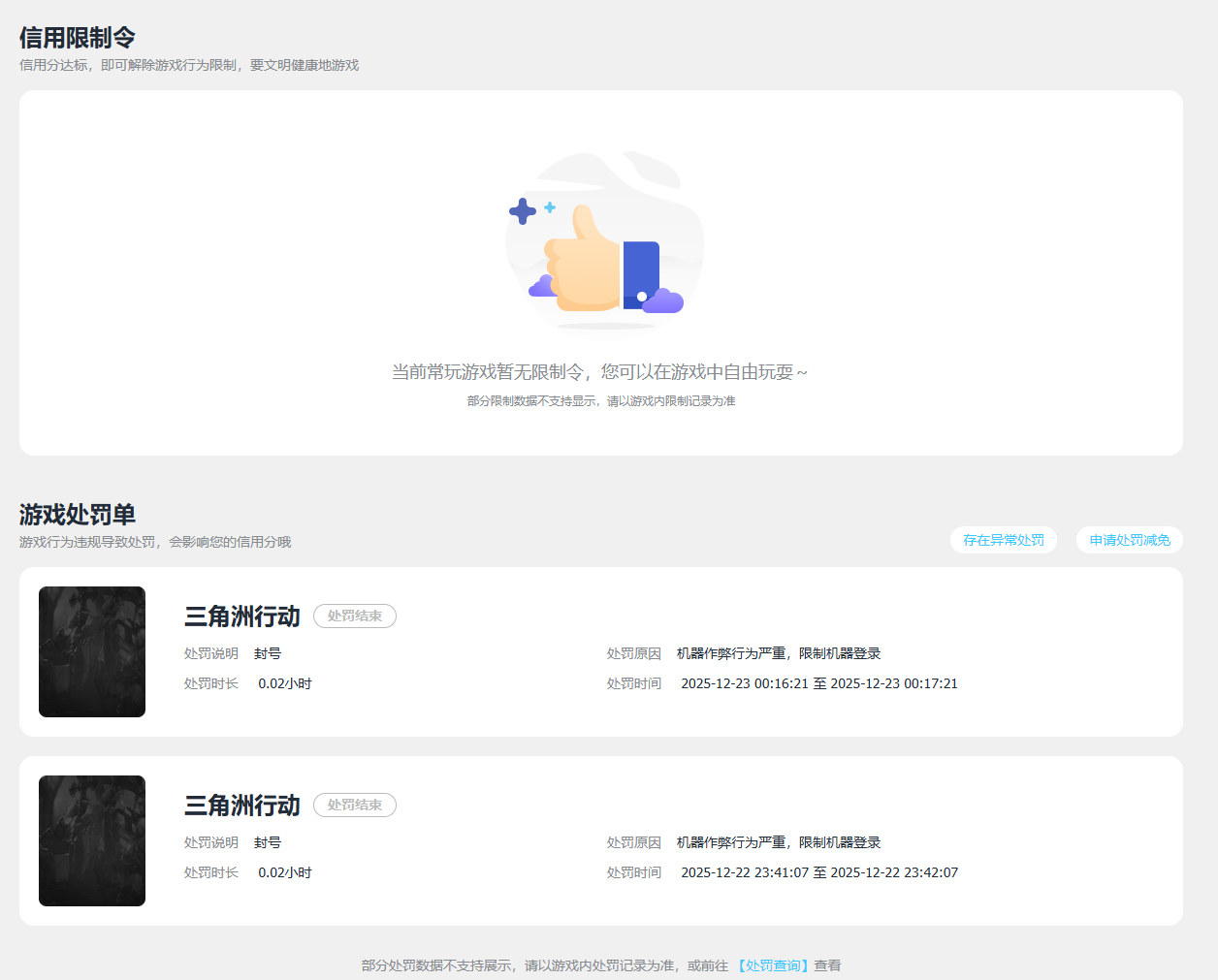The image size is (1218, 980).
Task: Click 0.02小时 duration in 2025-12-22 card
Action: coord(285,872)
